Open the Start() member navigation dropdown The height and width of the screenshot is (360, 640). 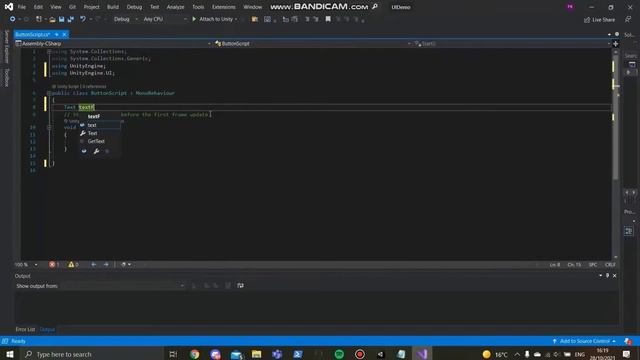click(512, 44)
